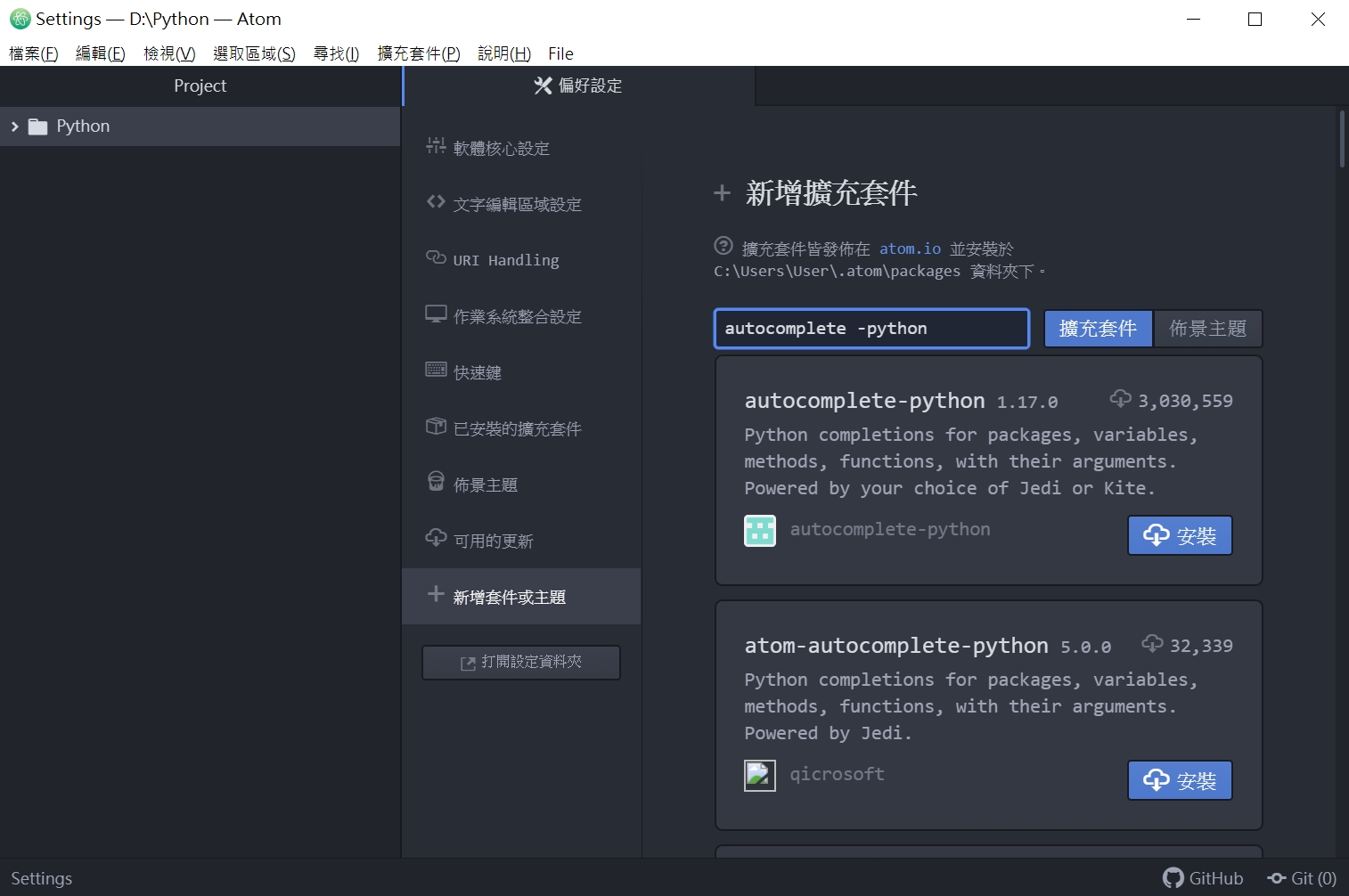Click the autocomplete-python package icon
The image size is (1349, 896).
[760, 531]
